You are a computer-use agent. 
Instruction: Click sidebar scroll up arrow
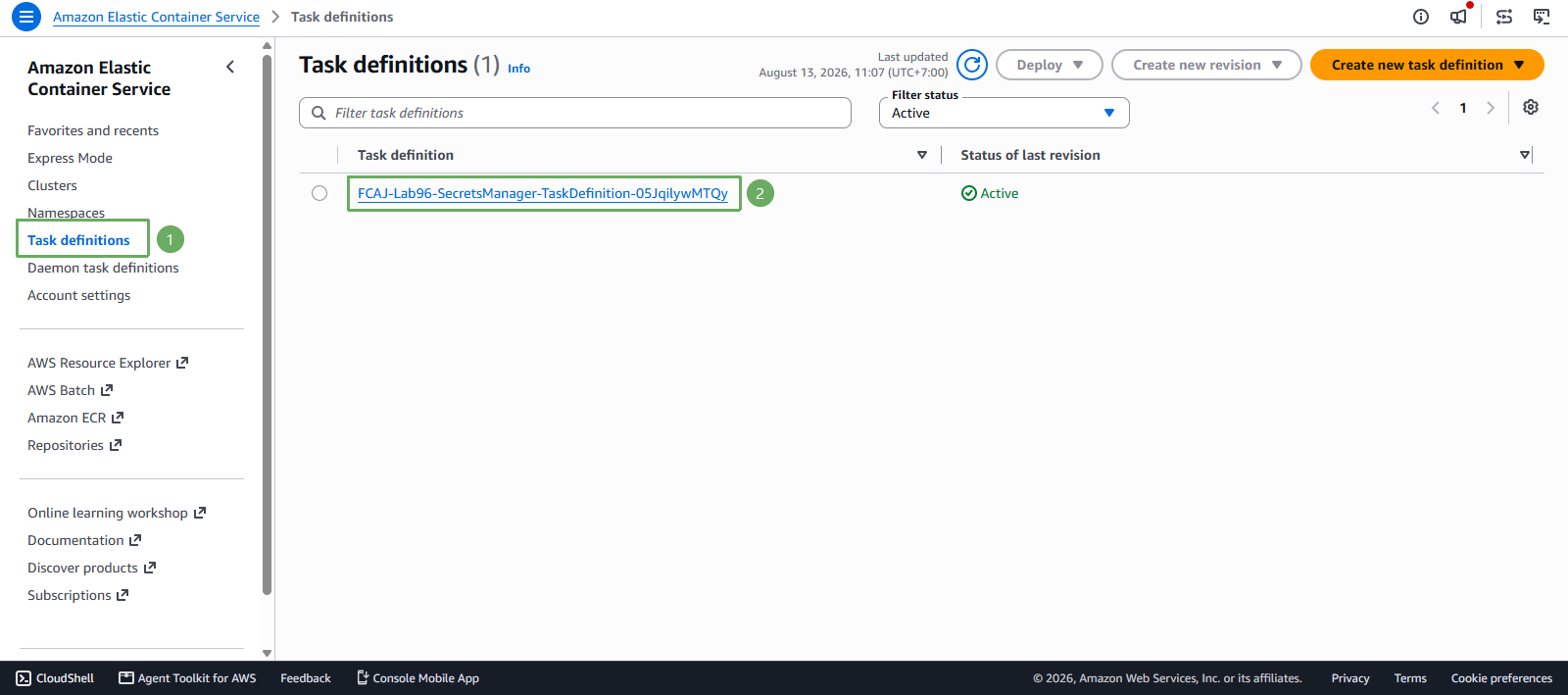[267, 45]
